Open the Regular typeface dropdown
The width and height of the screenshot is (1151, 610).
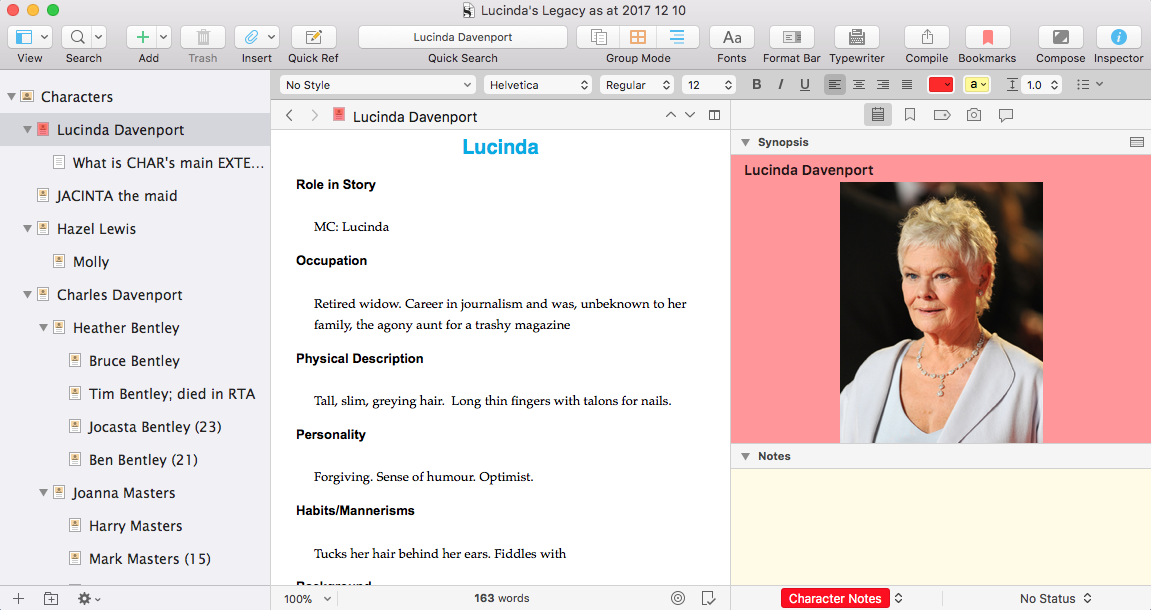637,85
